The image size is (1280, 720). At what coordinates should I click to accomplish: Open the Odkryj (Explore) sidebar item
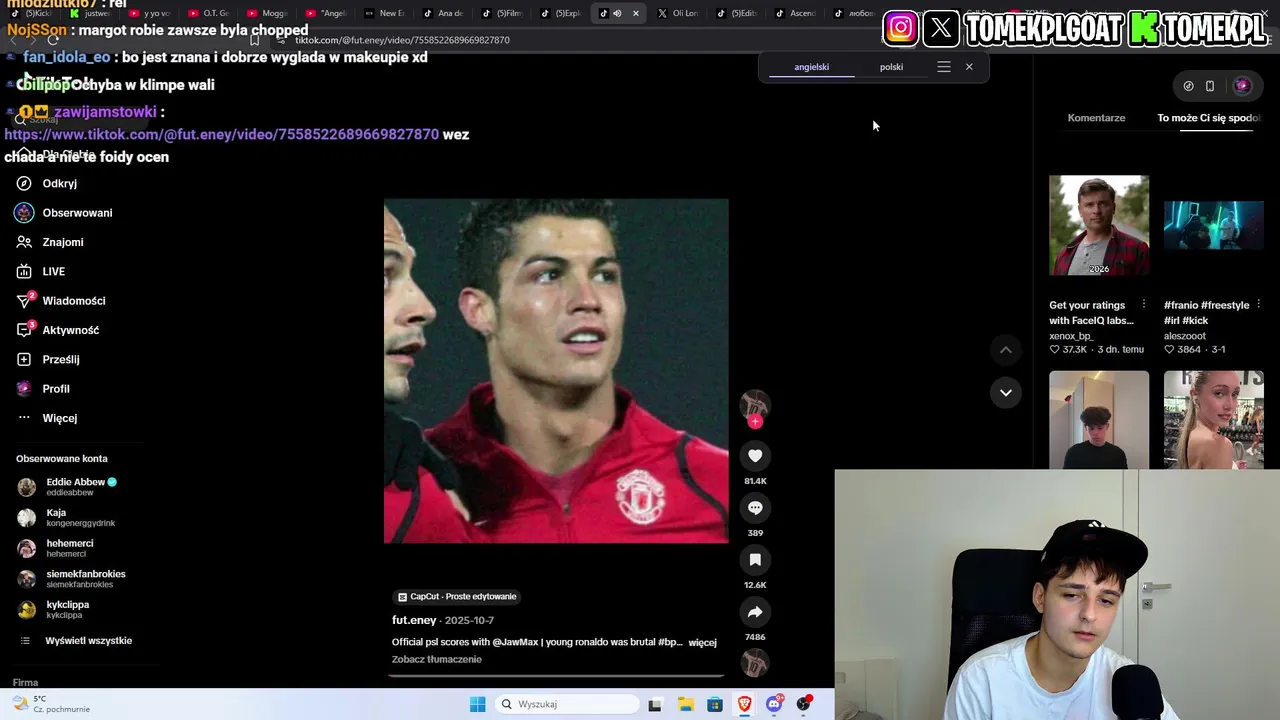(46, 184)
